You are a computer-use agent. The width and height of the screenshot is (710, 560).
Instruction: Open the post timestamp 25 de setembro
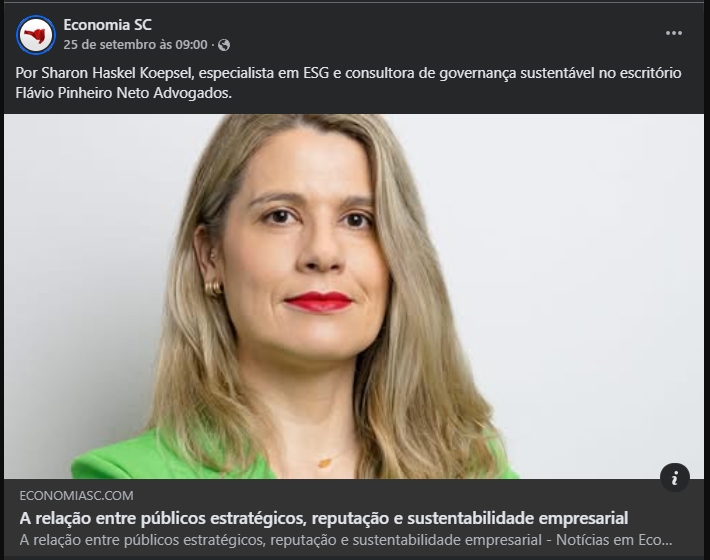coord(135,45)
